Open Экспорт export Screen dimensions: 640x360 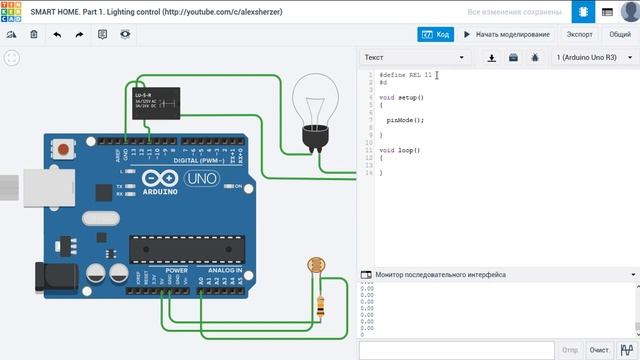[579, 35]
